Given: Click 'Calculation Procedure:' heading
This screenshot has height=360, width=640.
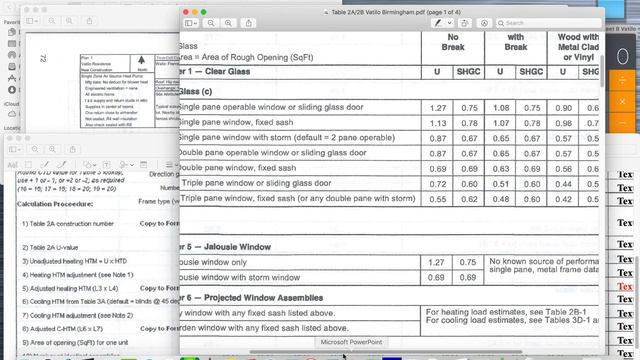Looking at the screenshot, I should click(x=55, y=204).
